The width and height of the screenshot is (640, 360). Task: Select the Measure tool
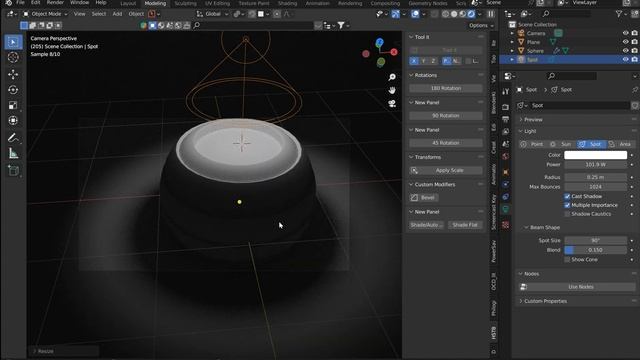coord(13,153)
